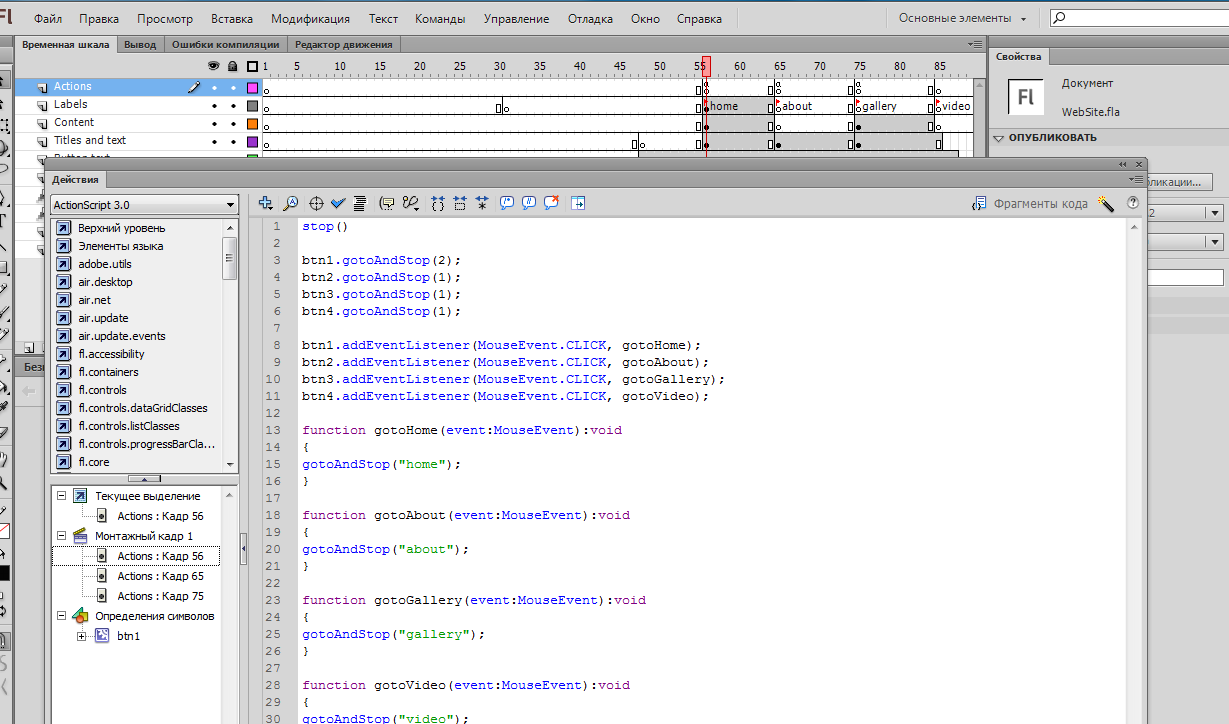Collapse the ОПУБЛИКОВАТЬ section triangle

coord(999,138)
